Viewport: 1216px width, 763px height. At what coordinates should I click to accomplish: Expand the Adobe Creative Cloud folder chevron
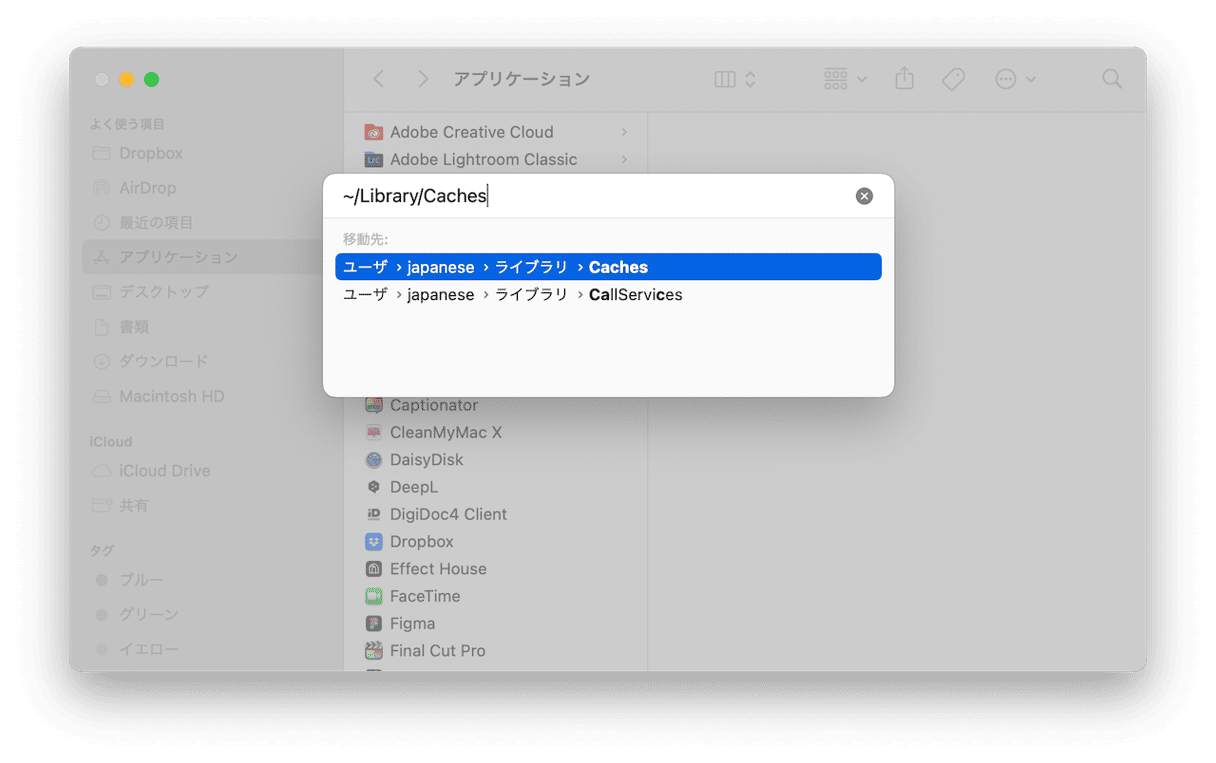point(624,132)
